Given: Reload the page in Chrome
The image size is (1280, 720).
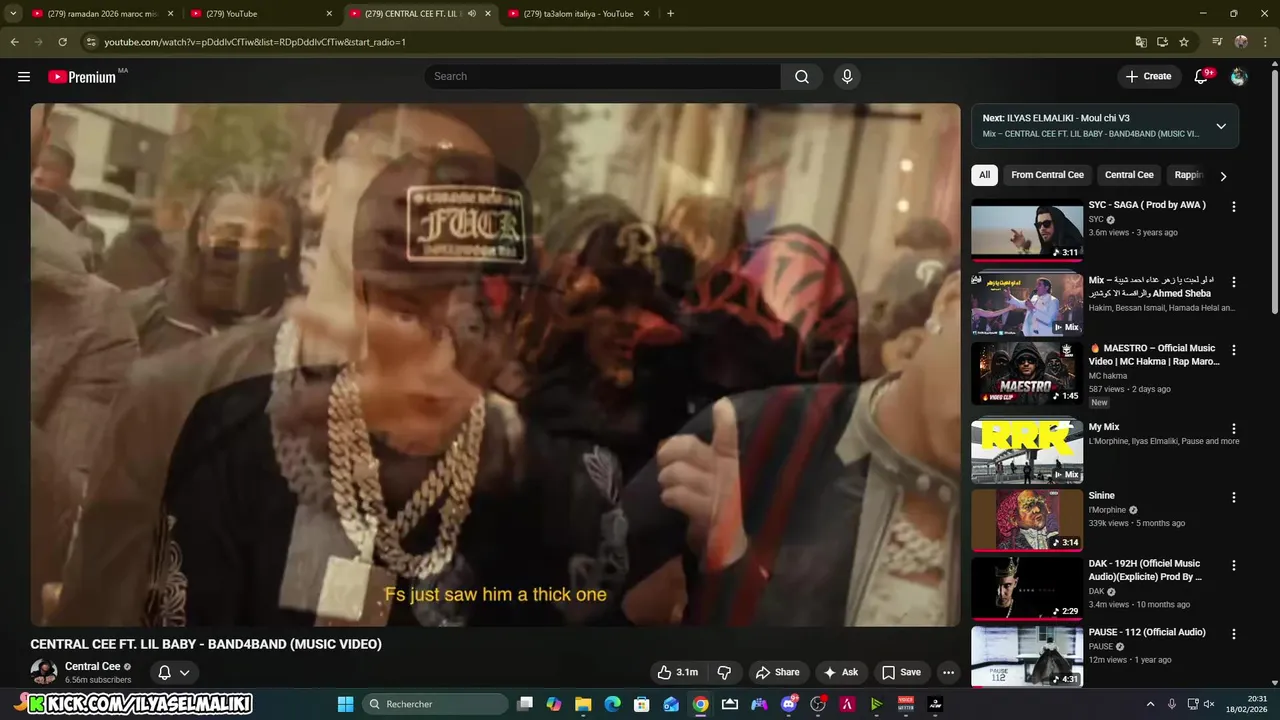Looking at the screenshot, I should tap(62, 42).
